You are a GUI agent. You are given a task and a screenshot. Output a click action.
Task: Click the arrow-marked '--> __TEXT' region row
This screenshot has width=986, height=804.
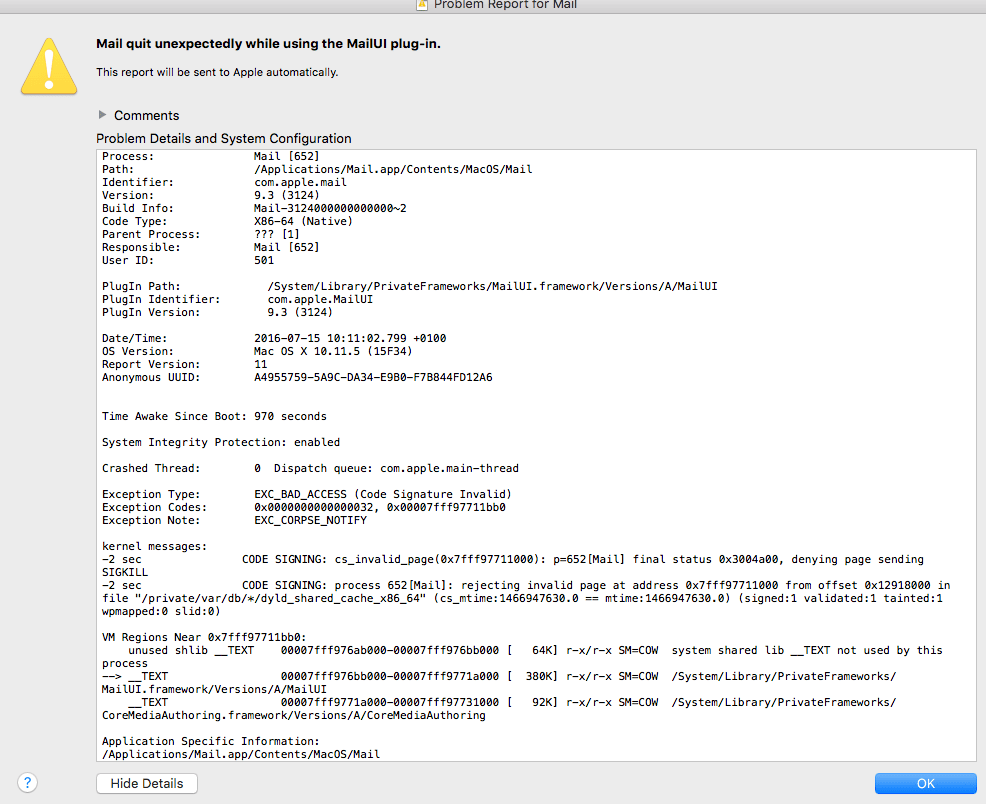[x=499, y=676]
